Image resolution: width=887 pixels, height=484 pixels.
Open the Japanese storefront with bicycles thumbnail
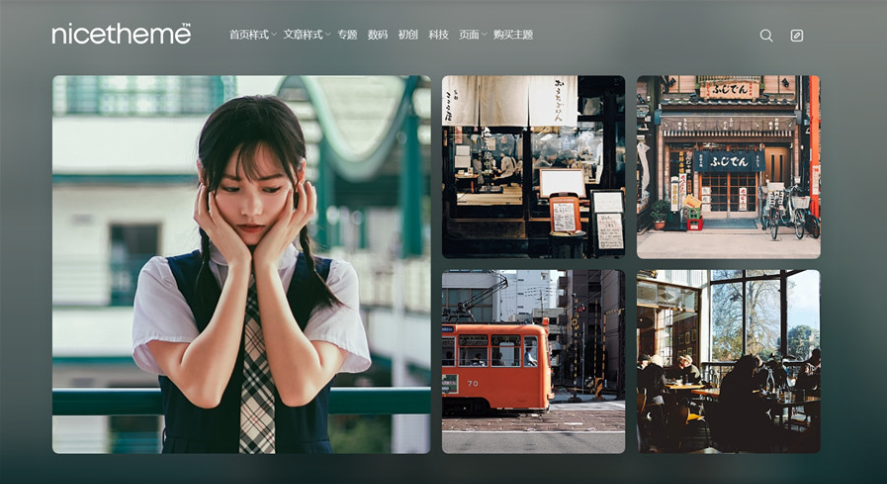pos(728,167)
